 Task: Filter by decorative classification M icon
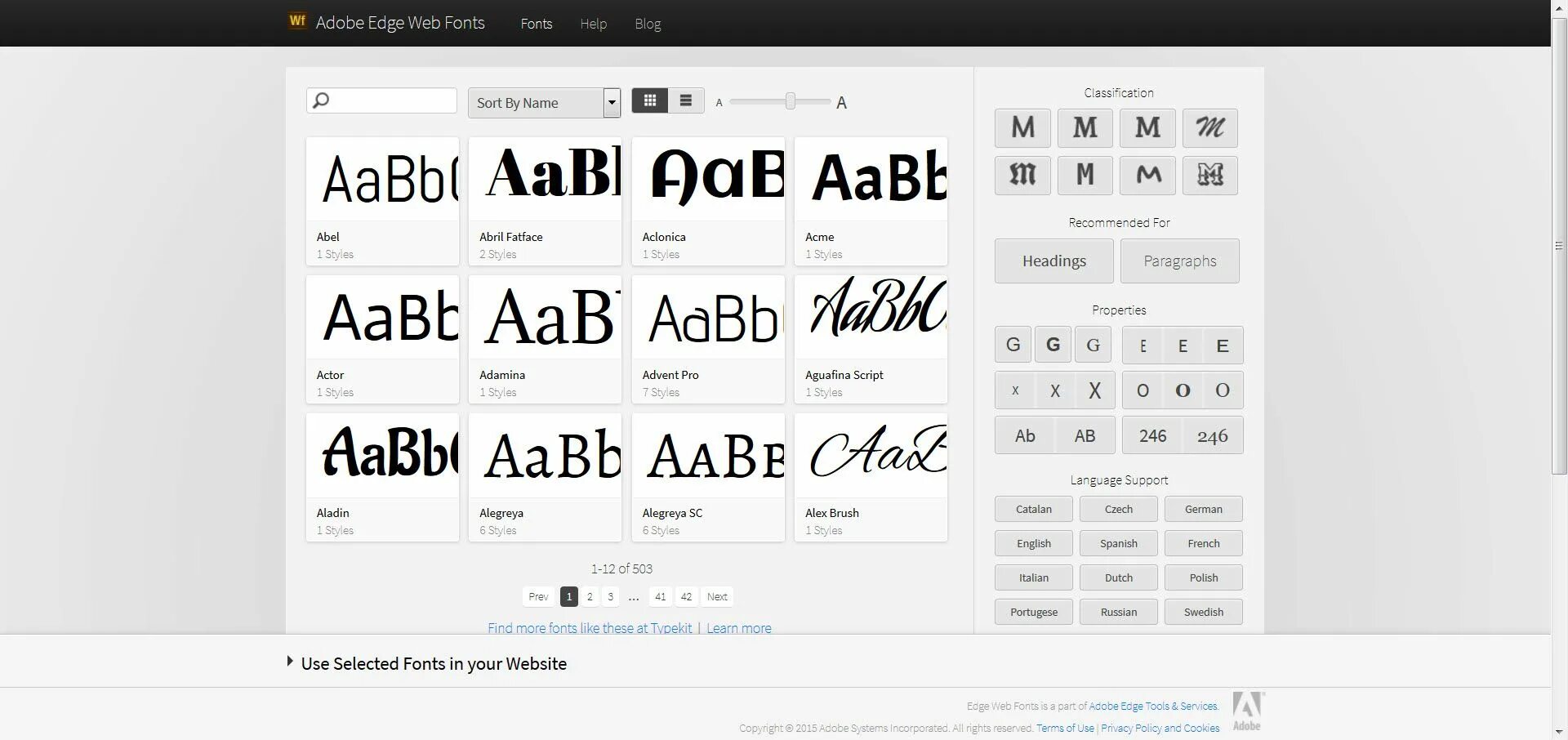pyautogui.click(x=1210, y=176)
